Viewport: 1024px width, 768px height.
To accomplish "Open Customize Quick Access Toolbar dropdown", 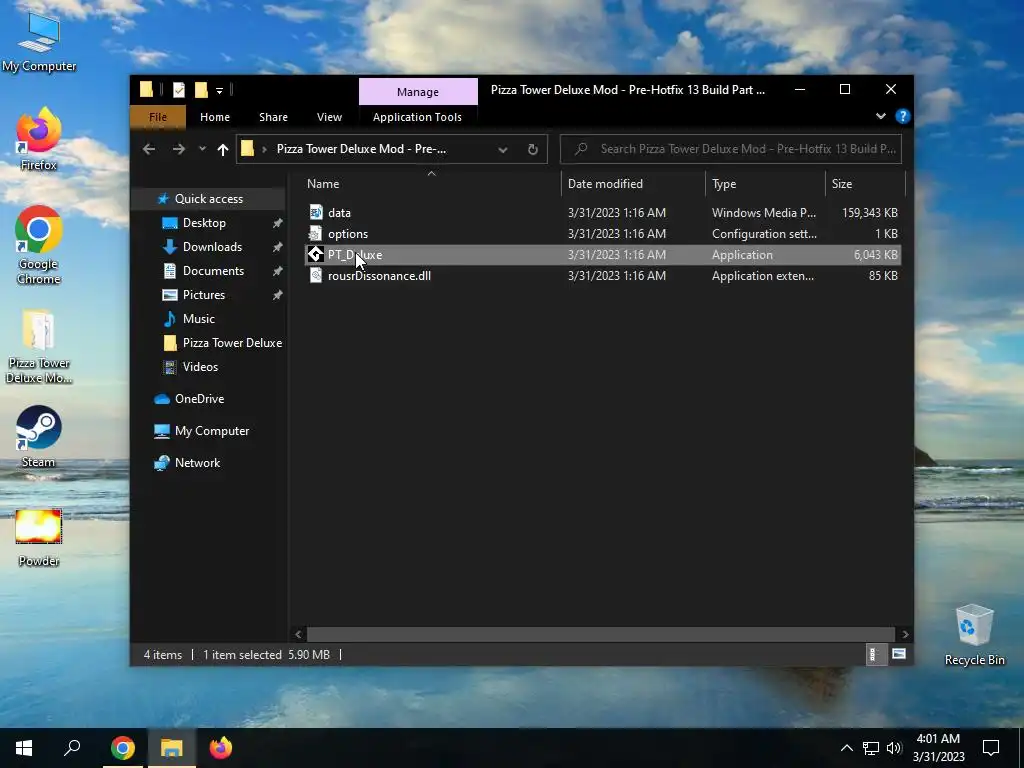I will coord(219,91).
